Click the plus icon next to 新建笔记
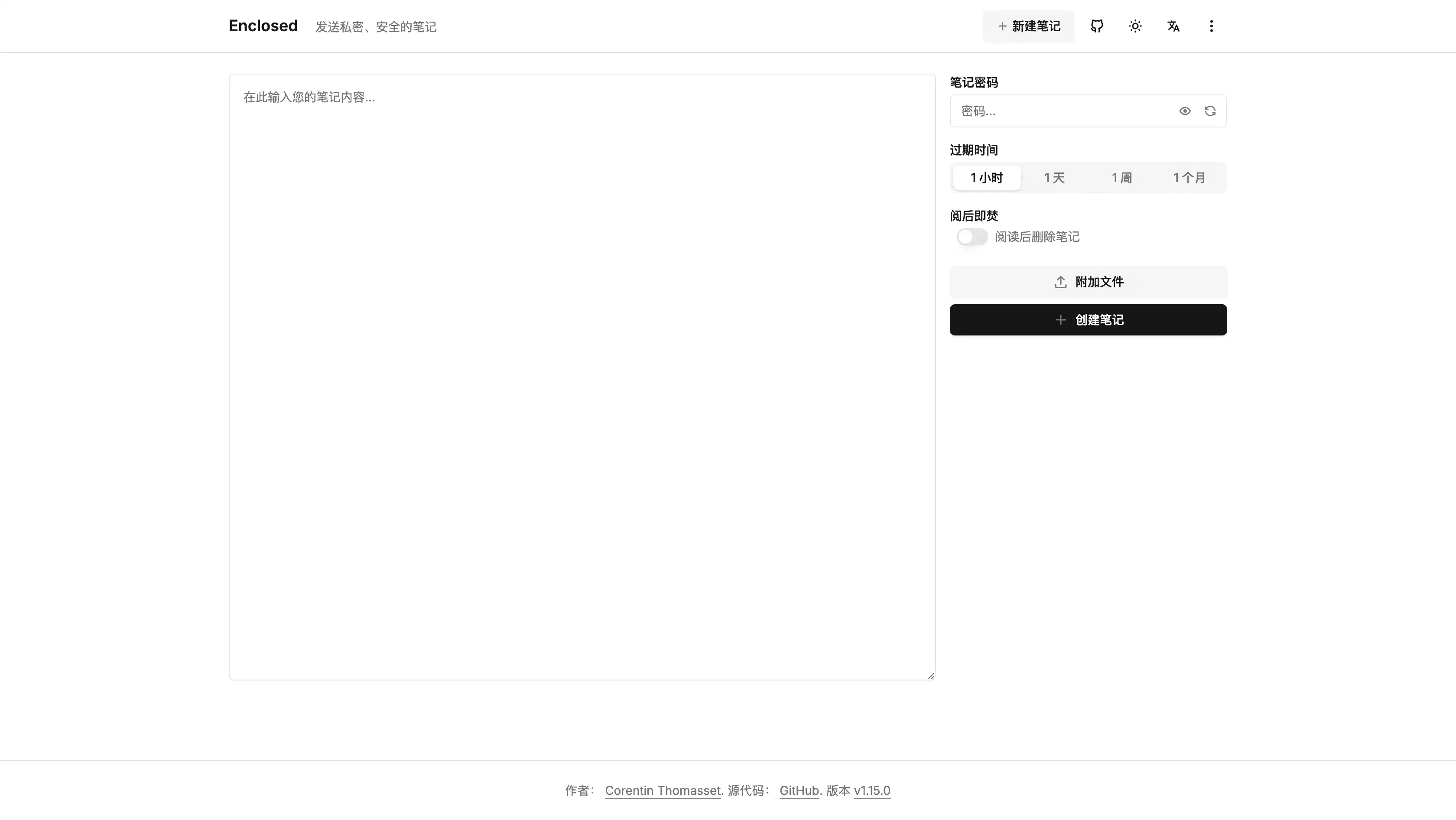Image resolution: width=1456 pixels, height=820 pixels. click(x=1002, y=26)
